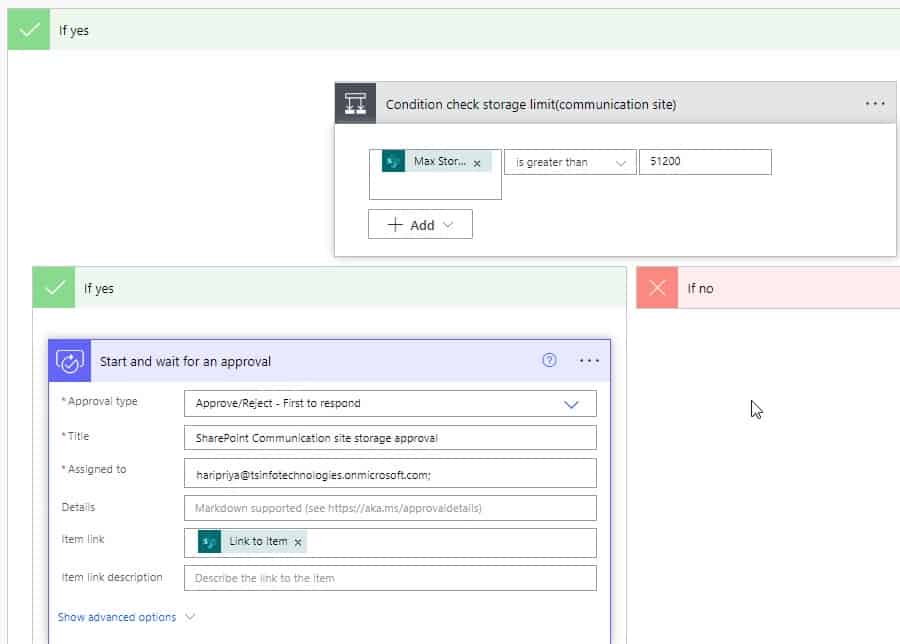Open the ellipsis menu for the approval action

click(x=589, y=360)
